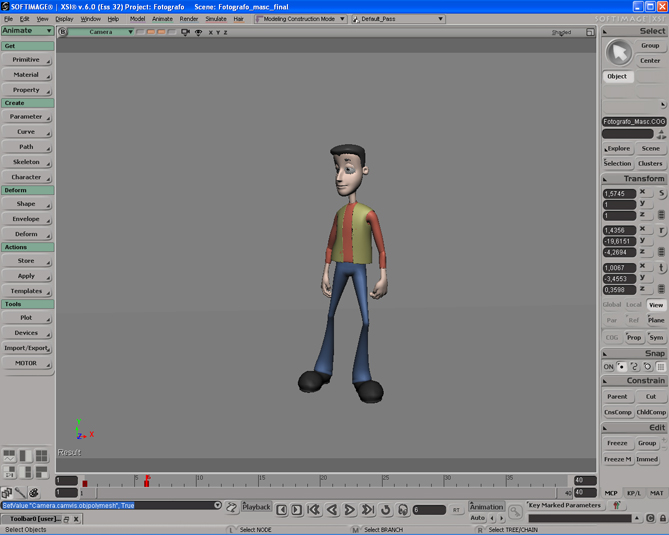Click the Primitive button
The width and height of the screenshot is (669, 535).
pyautogui.click(x=27, y=60)
